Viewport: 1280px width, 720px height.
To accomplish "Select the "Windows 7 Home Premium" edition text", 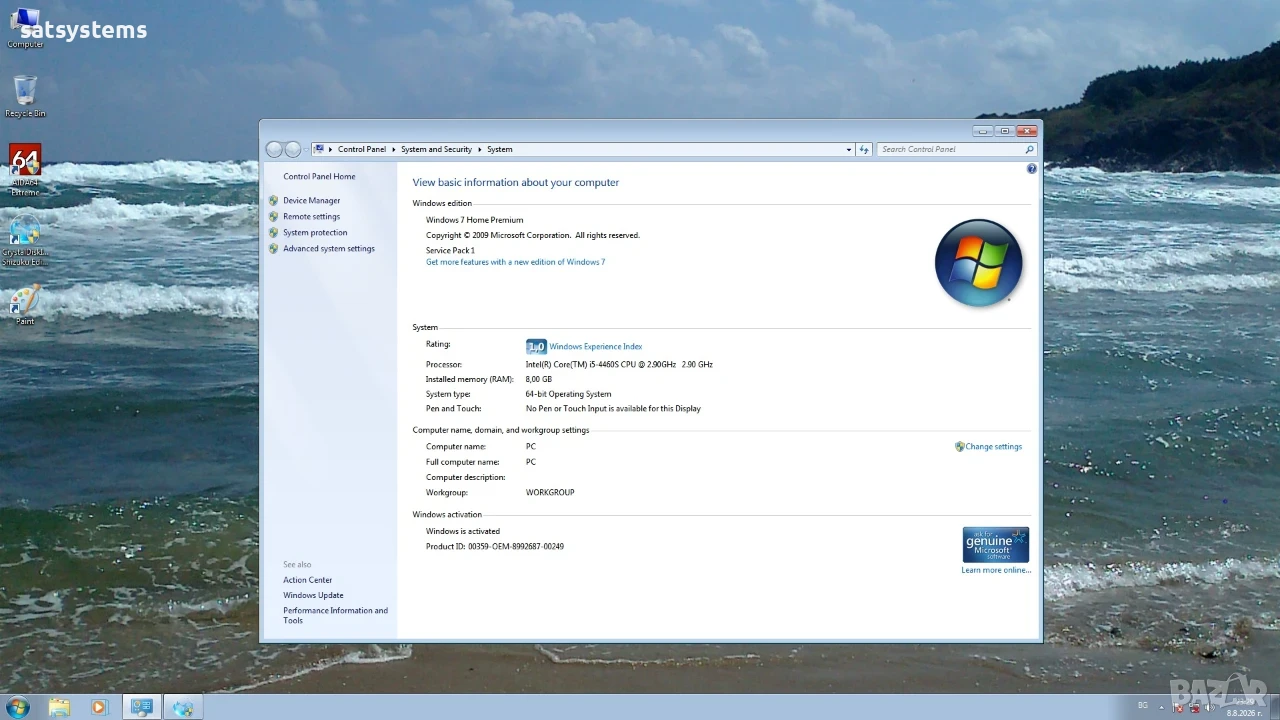I will click(474, 219).
